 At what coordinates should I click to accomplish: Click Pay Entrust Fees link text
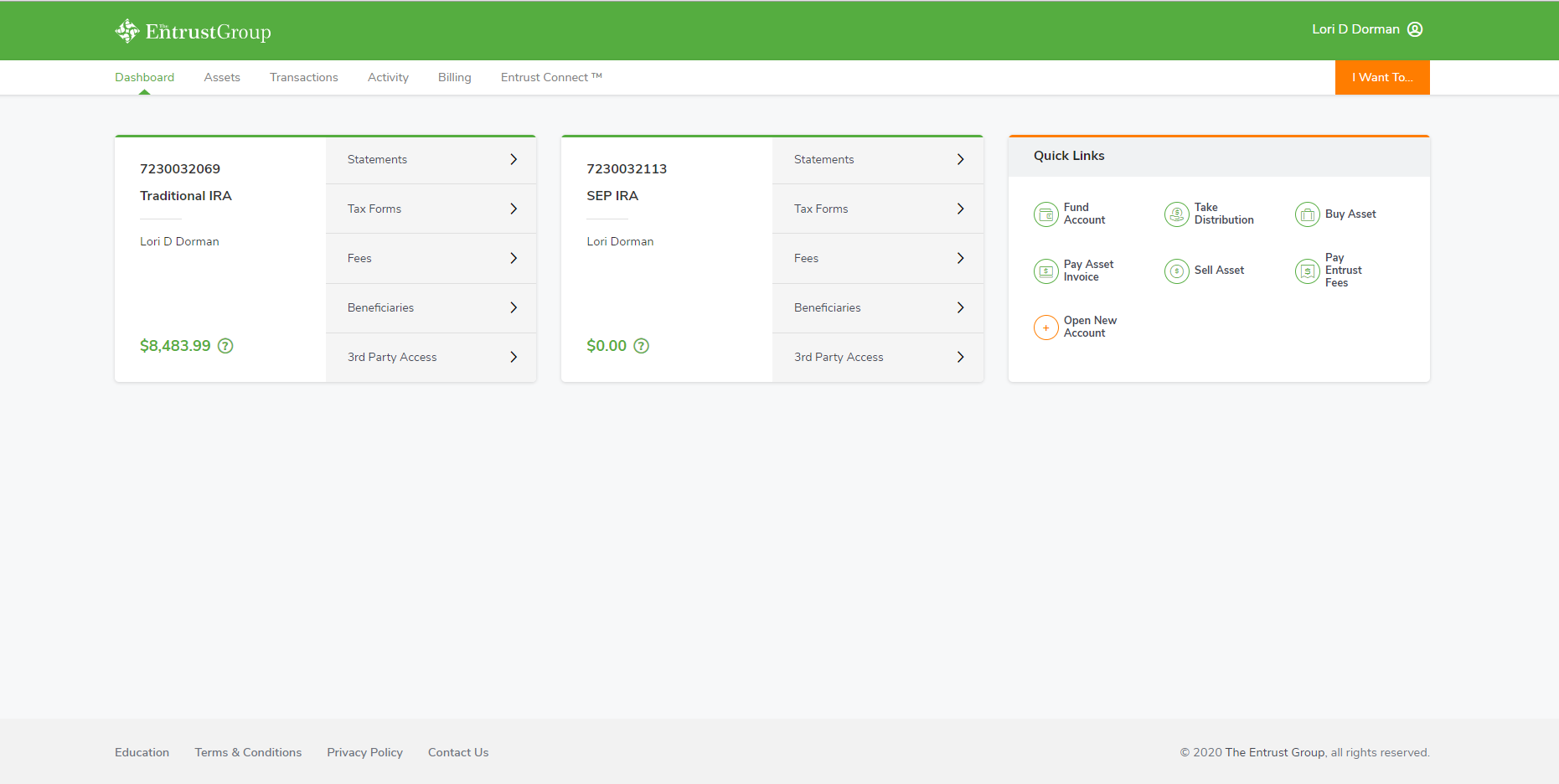(x=1343, y=270)
